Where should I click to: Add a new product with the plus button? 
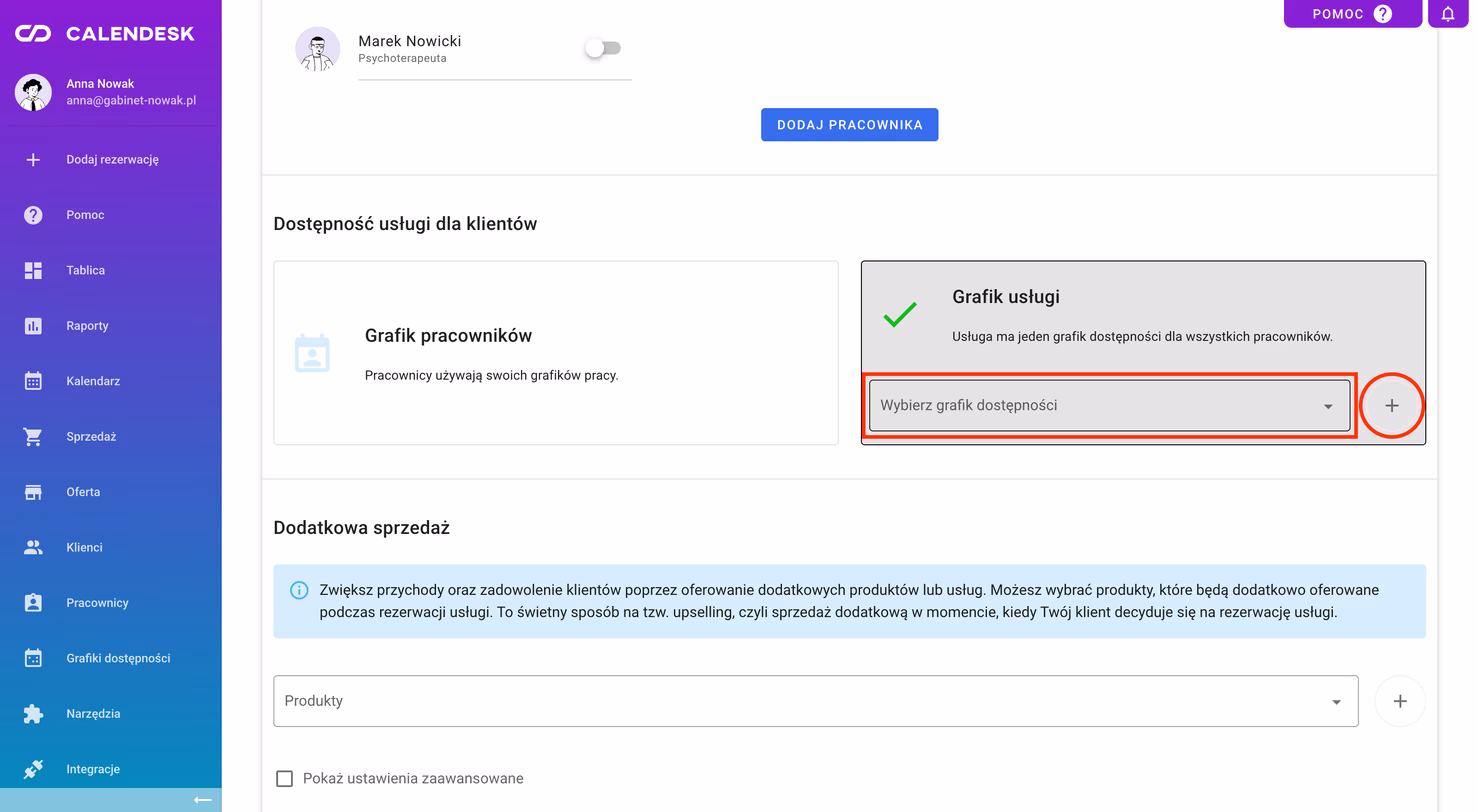point(1400,701)
